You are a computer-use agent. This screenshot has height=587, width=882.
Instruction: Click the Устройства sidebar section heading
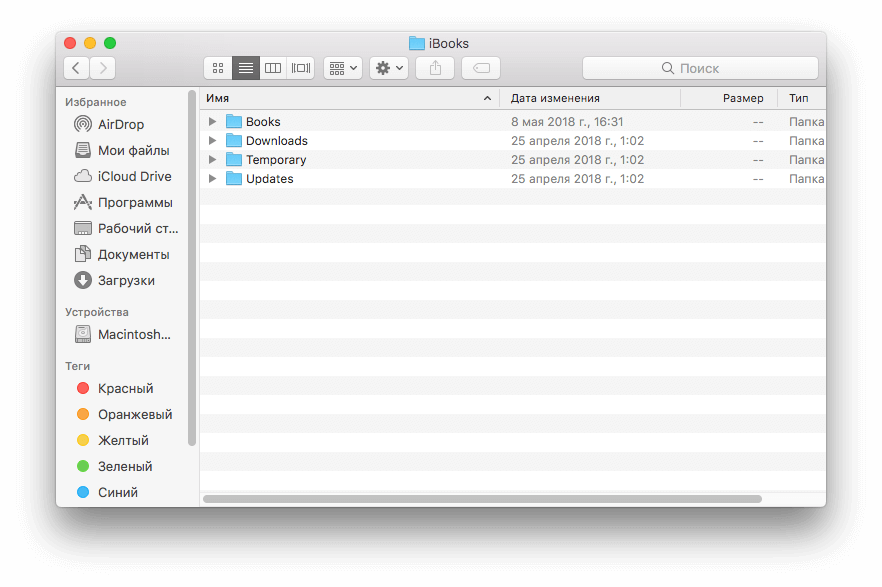(97, 312)
